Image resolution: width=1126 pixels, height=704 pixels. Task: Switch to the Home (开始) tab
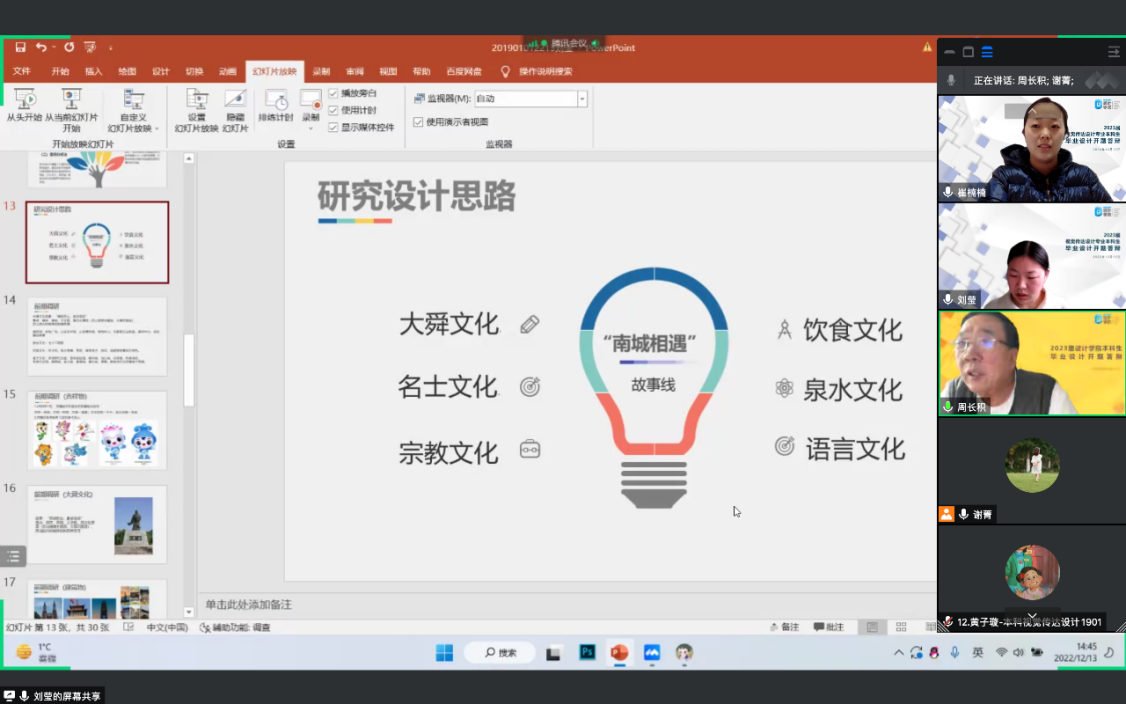[60, 71]
